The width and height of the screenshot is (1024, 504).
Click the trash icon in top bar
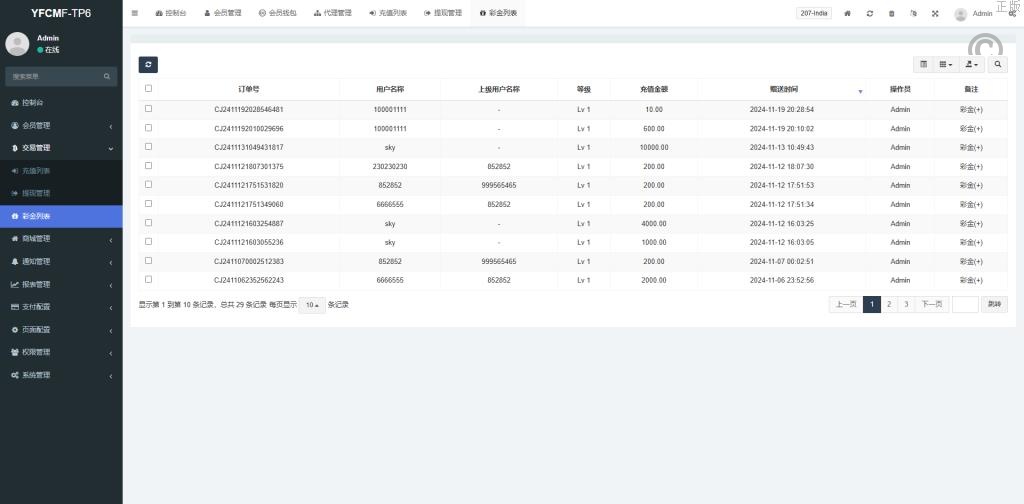click(892, 13)
